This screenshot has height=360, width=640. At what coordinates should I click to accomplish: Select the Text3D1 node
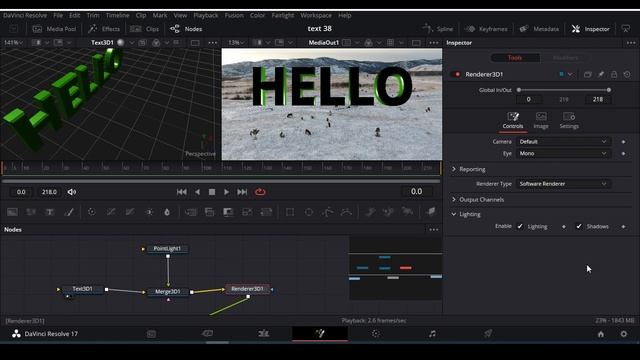point(82,289)
